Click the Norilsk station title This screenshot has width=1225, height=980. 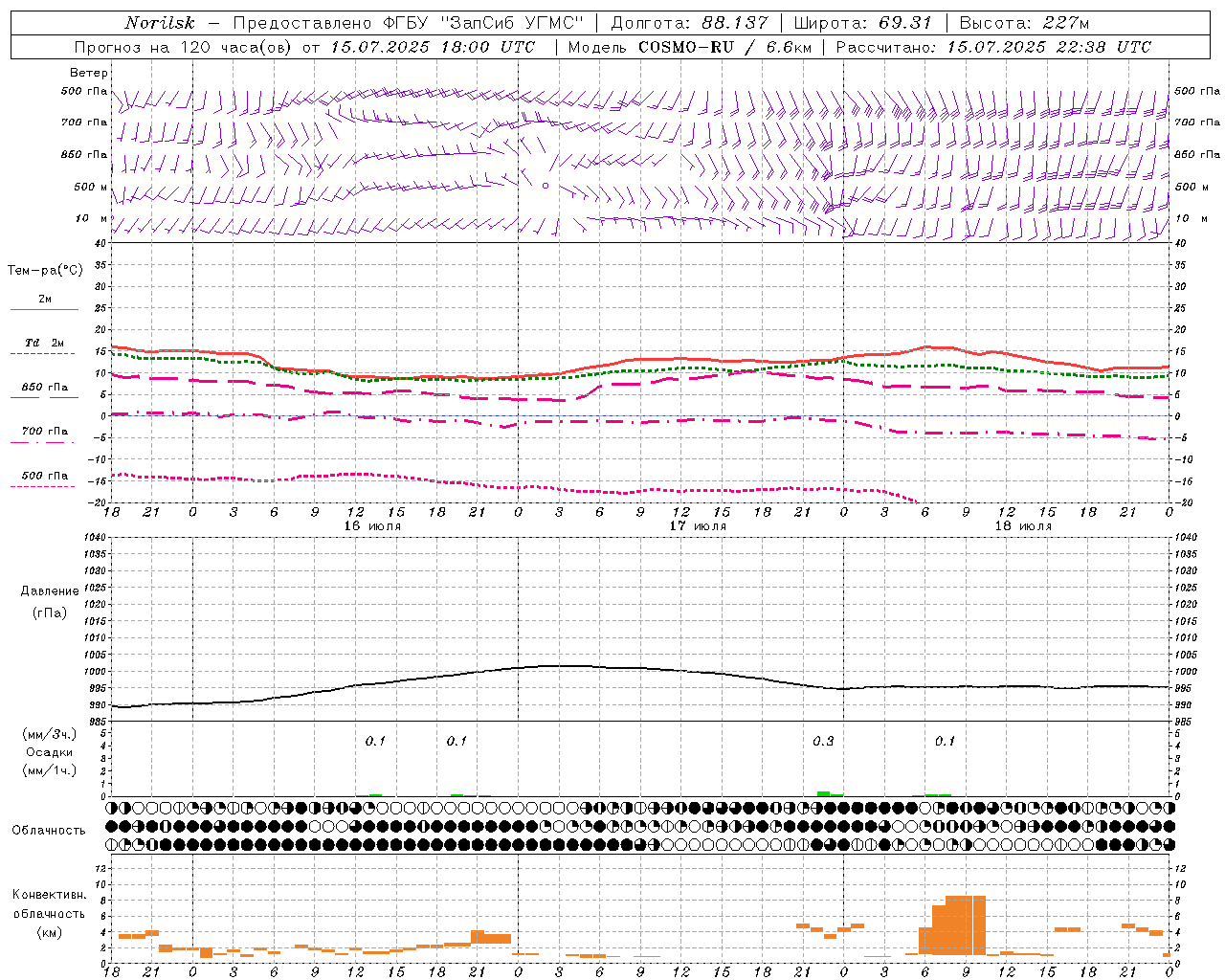coord(160,23)
